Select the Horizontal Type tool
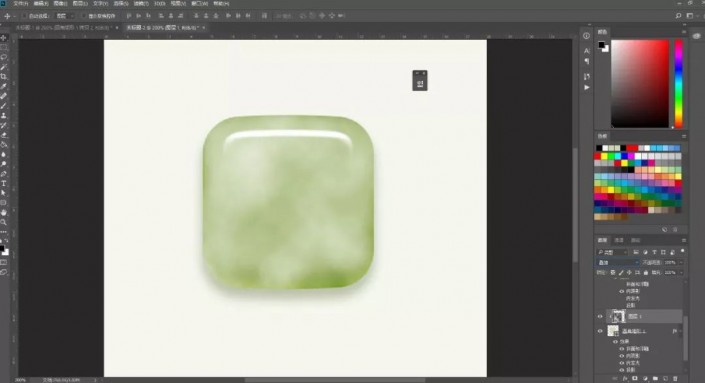Viewport: 705px width, 383px height. click(x=4, y=183)
